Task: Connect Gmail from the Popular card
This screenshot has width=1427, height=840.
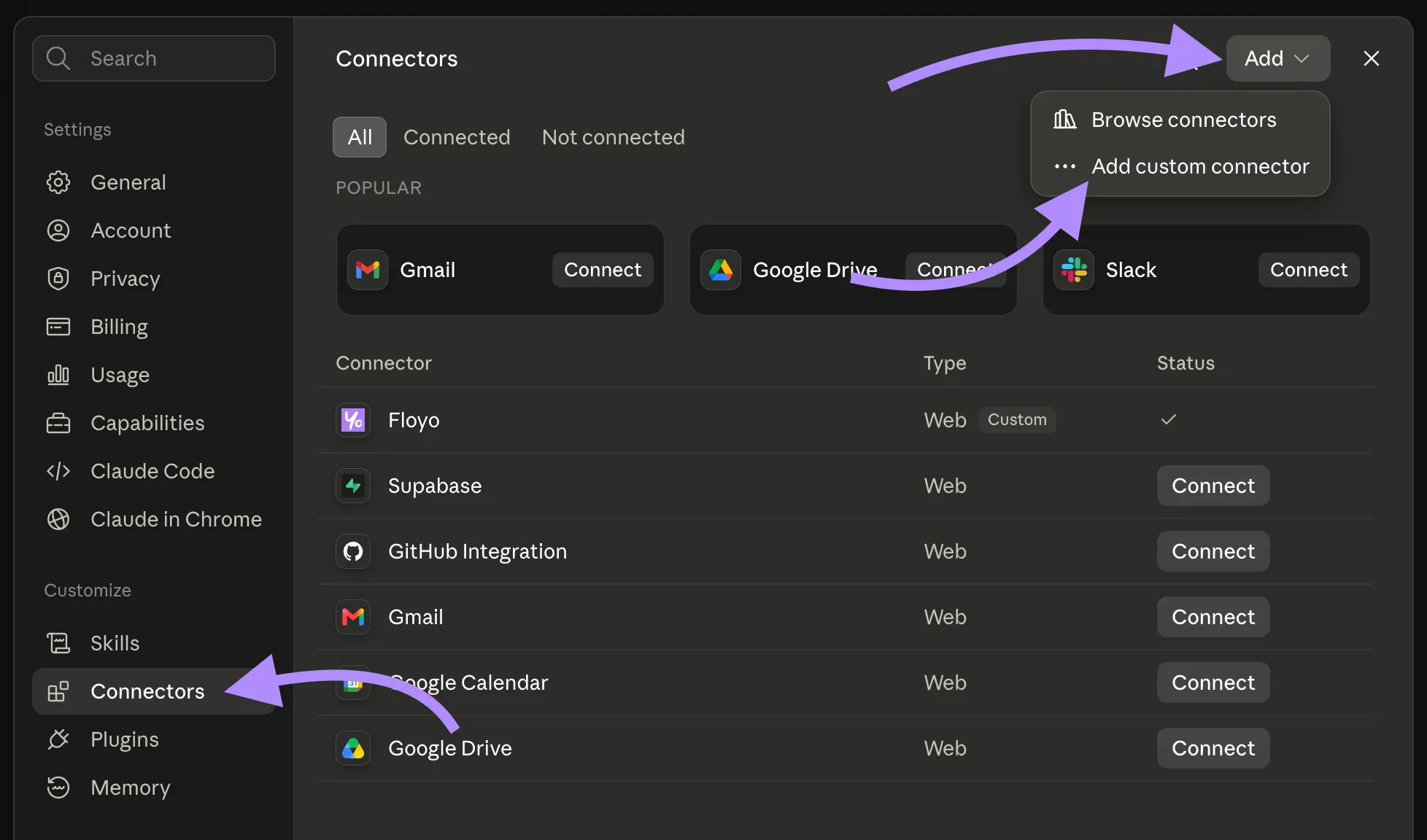Action: coord(603,270)
